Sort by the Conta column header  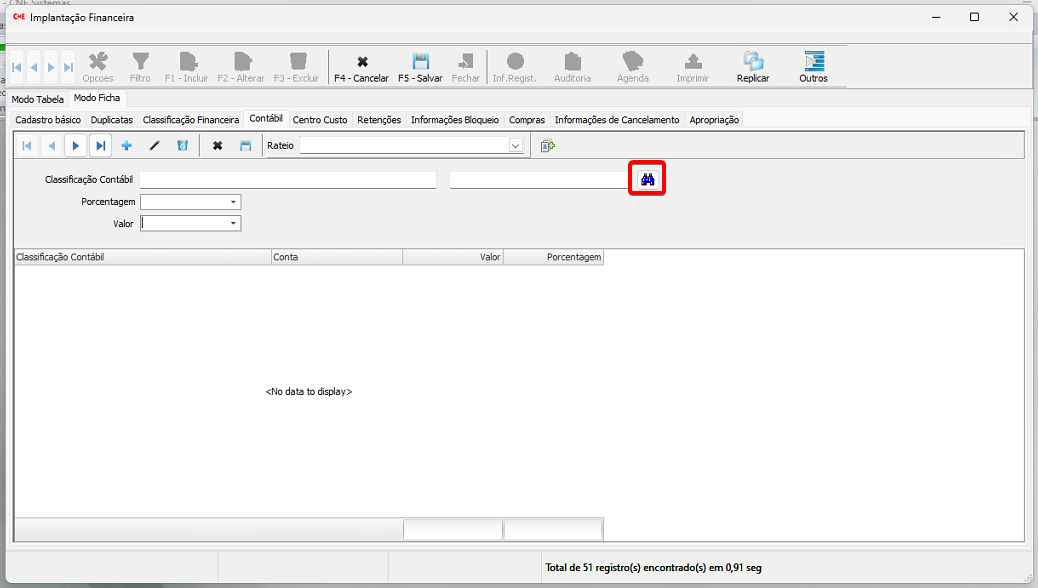336,257
